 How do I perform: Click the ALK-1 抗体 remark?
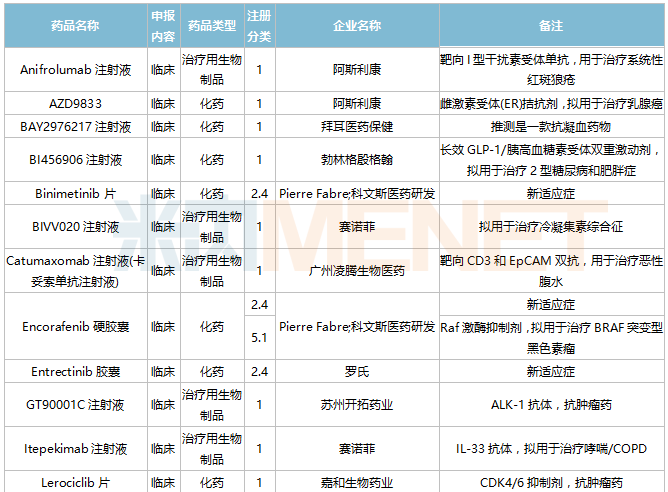tap(551, 405)
